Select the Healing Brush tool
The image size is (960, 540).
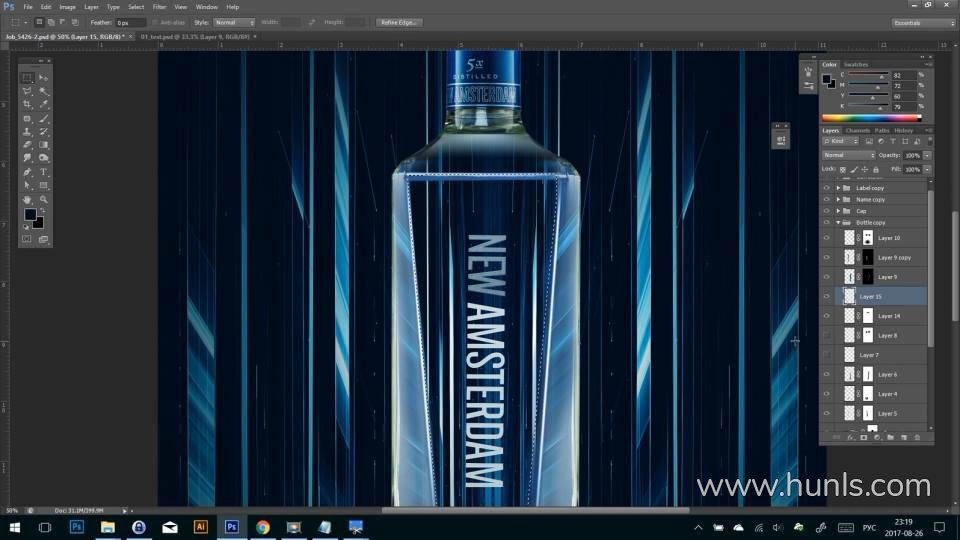27,119
